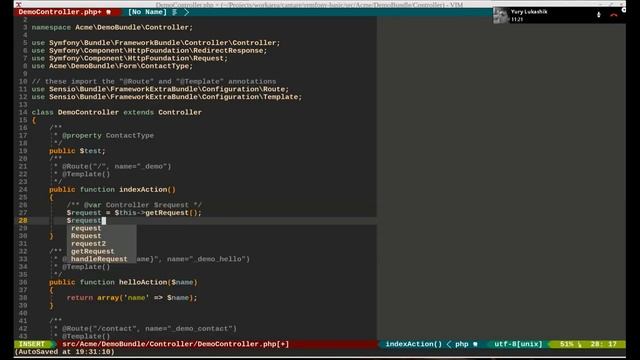The height and width of the screenshot is (360, 640).
Task: Click the 'use ...RedirectResponse;' import line
Action: pos(149,51)
